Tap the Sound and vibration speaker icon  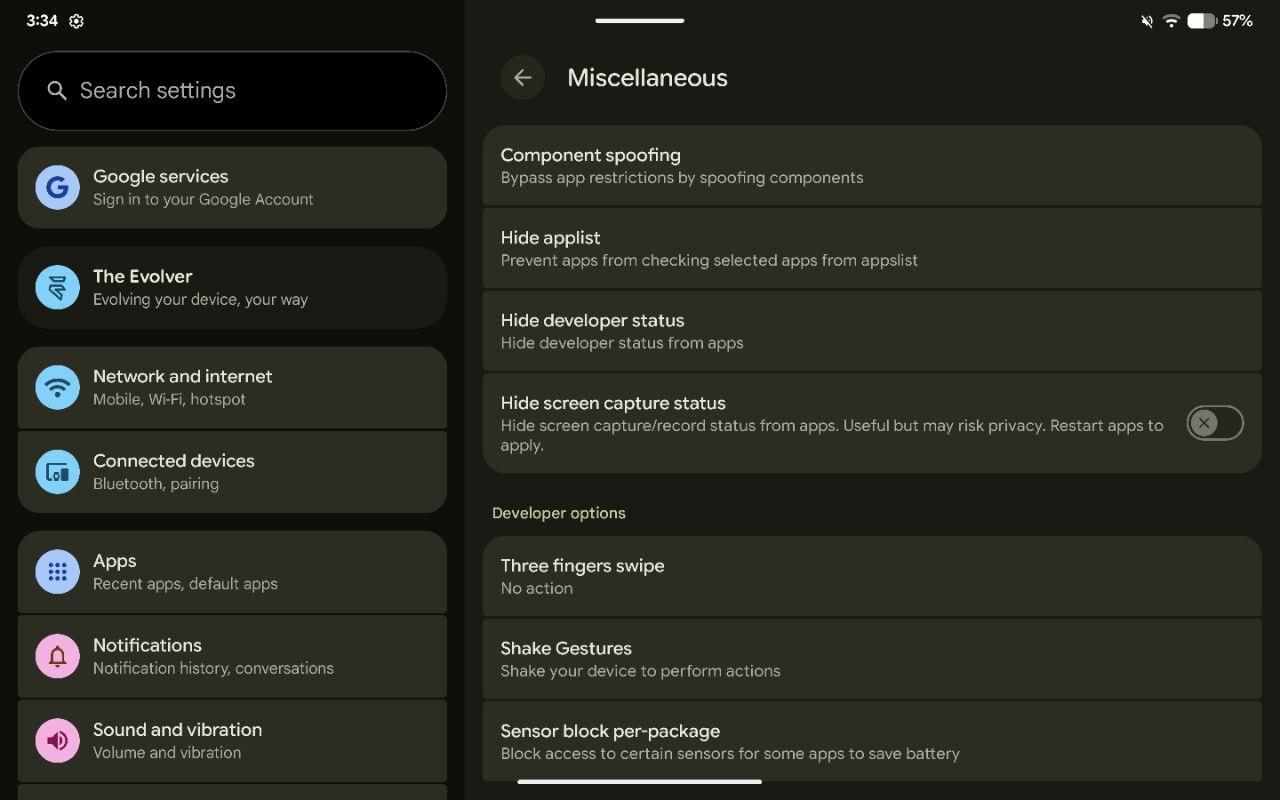pos(57,740)
